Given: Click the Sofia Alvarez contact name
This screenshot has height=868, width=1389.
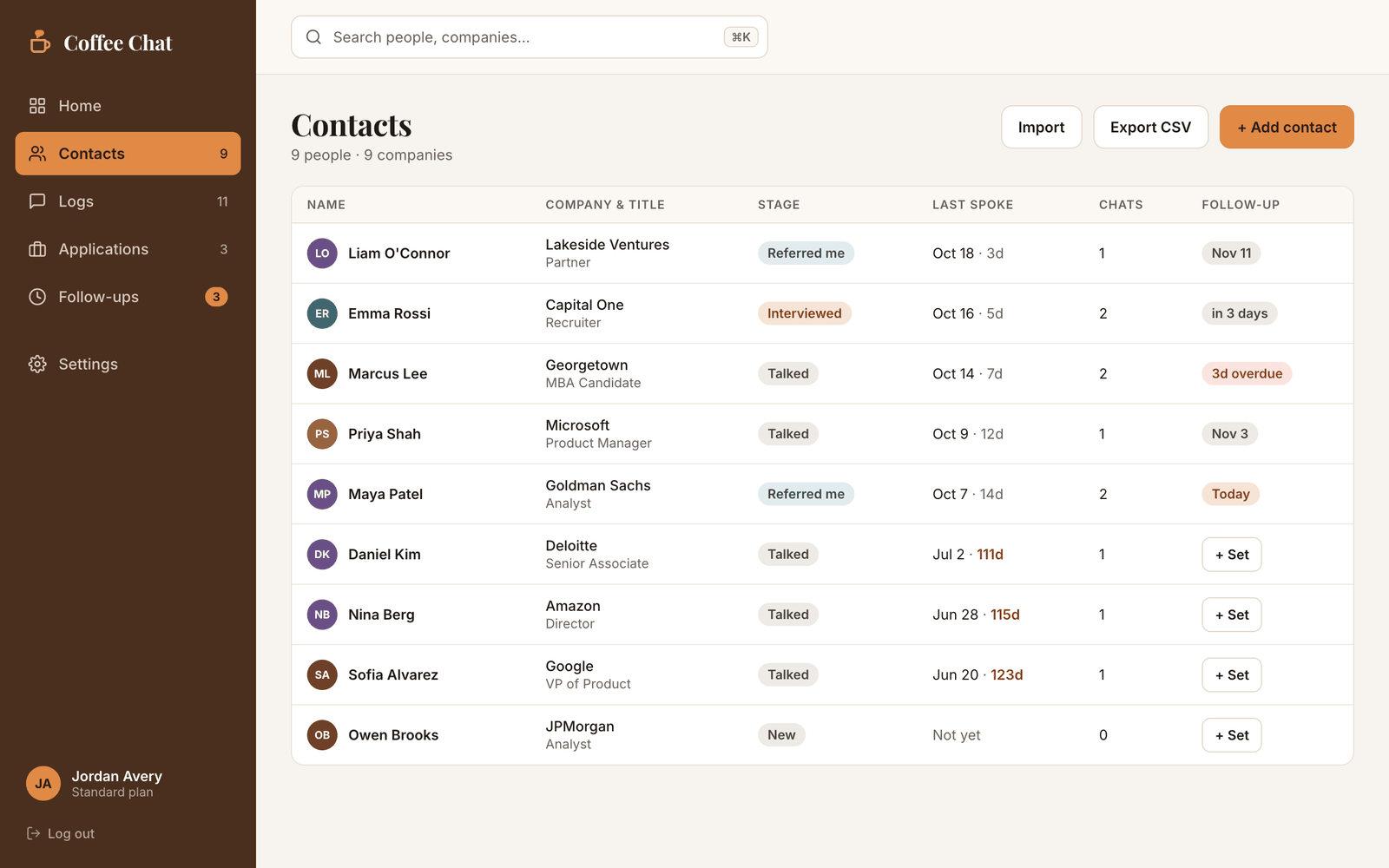Looking at the screenshot, I should (393, 675).
